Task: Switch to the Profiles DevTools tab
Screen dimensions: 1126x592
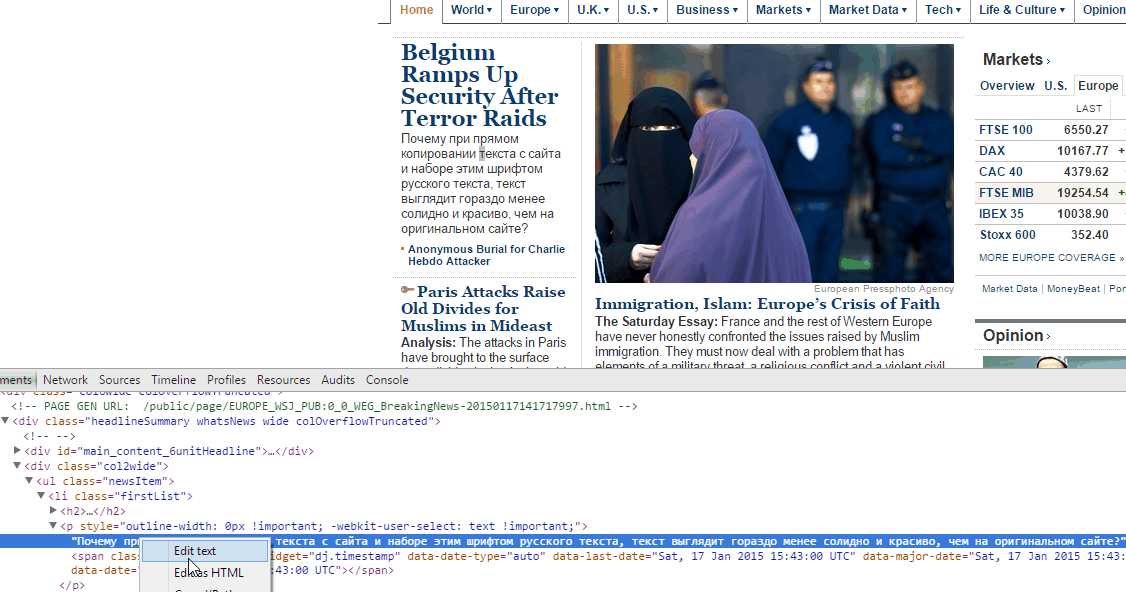Action: (x=226, y=380)
